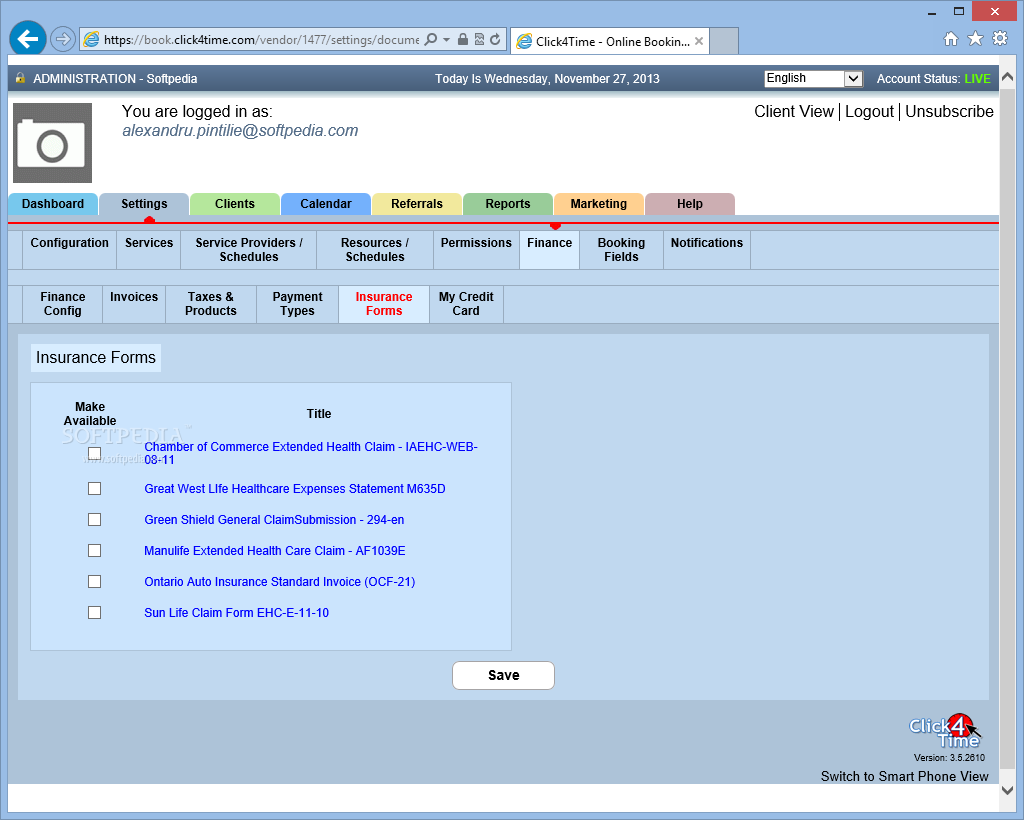Screen dimensions: 1024x820
Task: Open Green Shield General ClaimSubmission link
Action: pyautogui.click(x=274, y=520)
